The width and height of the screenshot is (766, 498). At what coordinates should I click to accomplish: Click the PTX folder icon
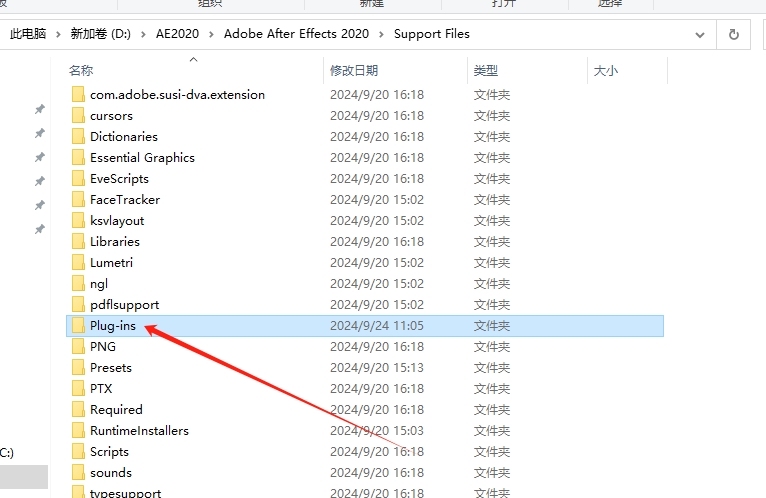pos(78,389)
